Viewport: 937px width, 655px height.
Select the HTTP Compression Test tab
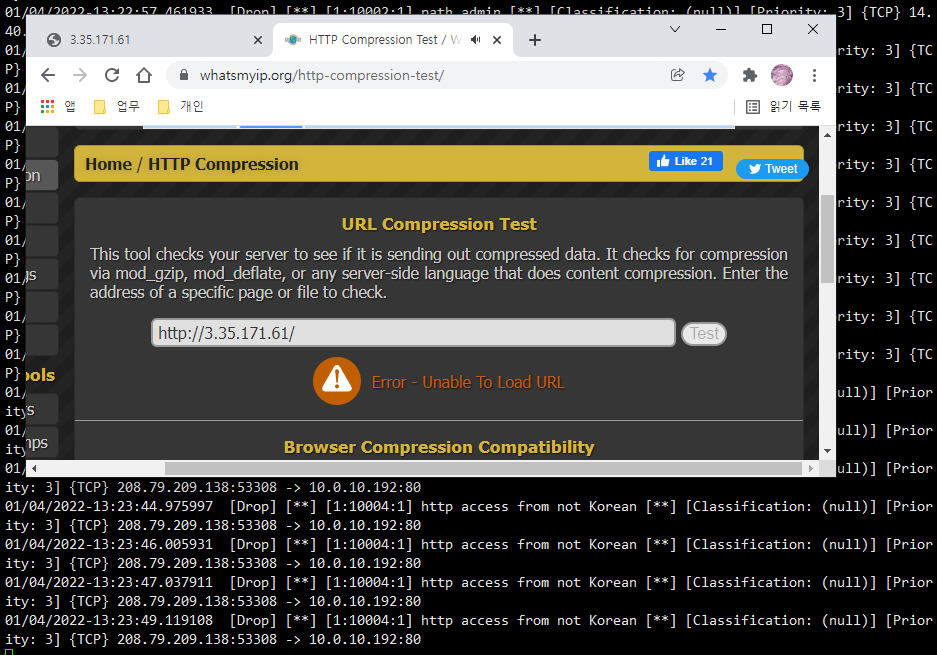(393, 40)
